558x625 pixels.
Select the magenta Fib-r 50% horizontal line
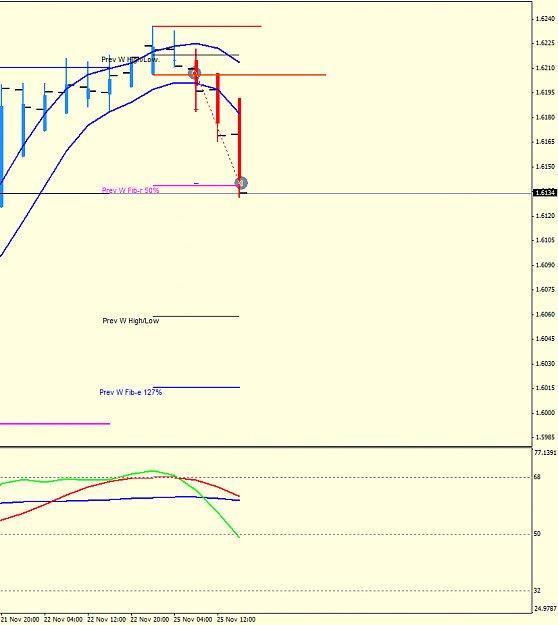pyautogui.click(x=196, y=185)
